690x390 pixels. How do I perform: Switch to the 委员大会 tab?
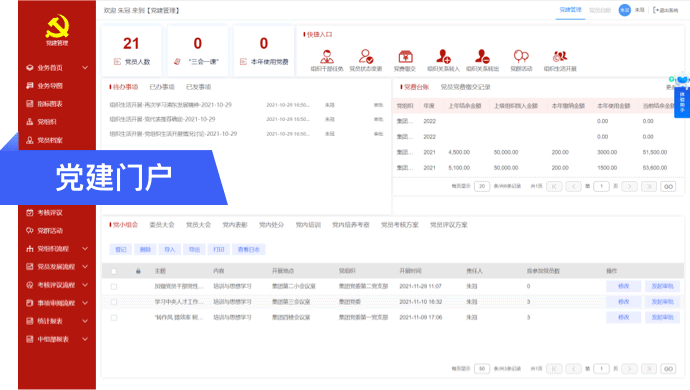click(x=162, y=225)
